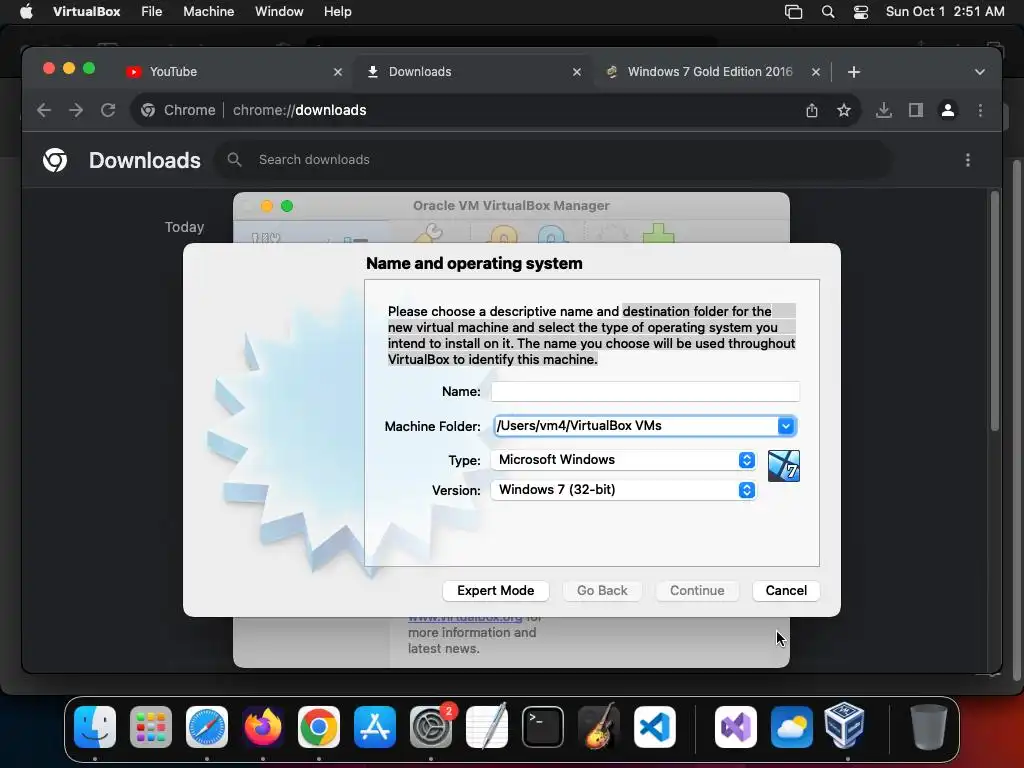Open System Settings from the Dock
The width and height of the screenshot is (1024, 768).
431,727
